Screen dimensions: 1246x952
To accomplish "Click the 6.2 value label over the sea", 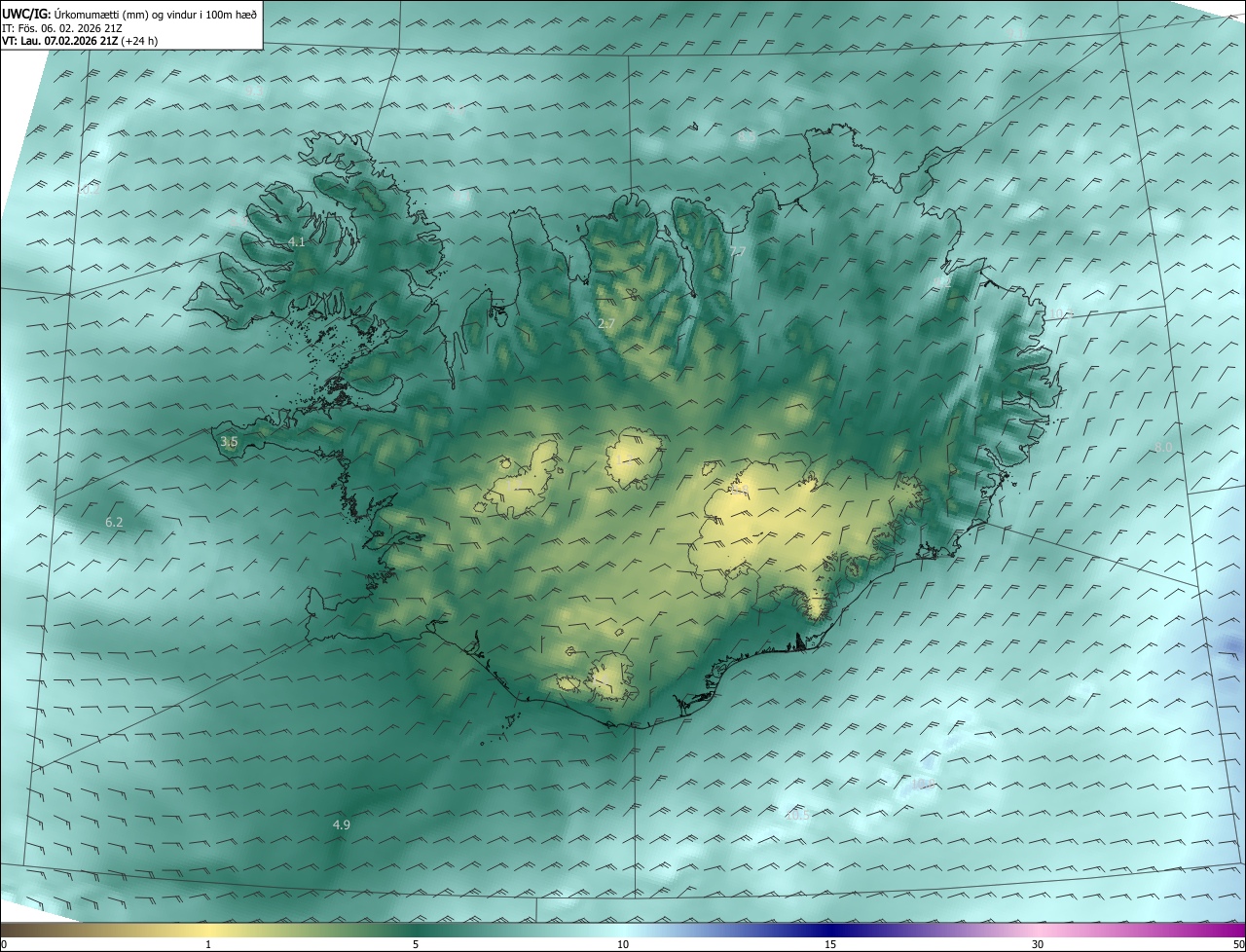I will 114,523.
